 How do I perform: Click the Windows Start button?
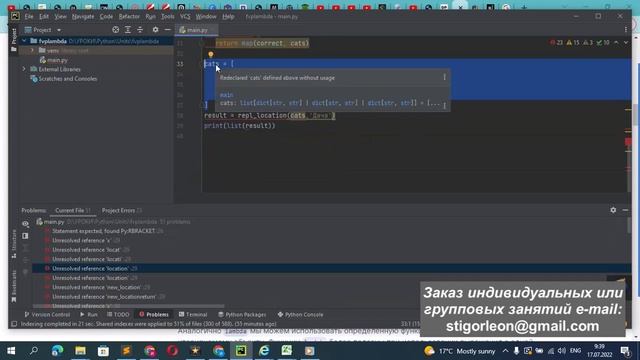11,351
